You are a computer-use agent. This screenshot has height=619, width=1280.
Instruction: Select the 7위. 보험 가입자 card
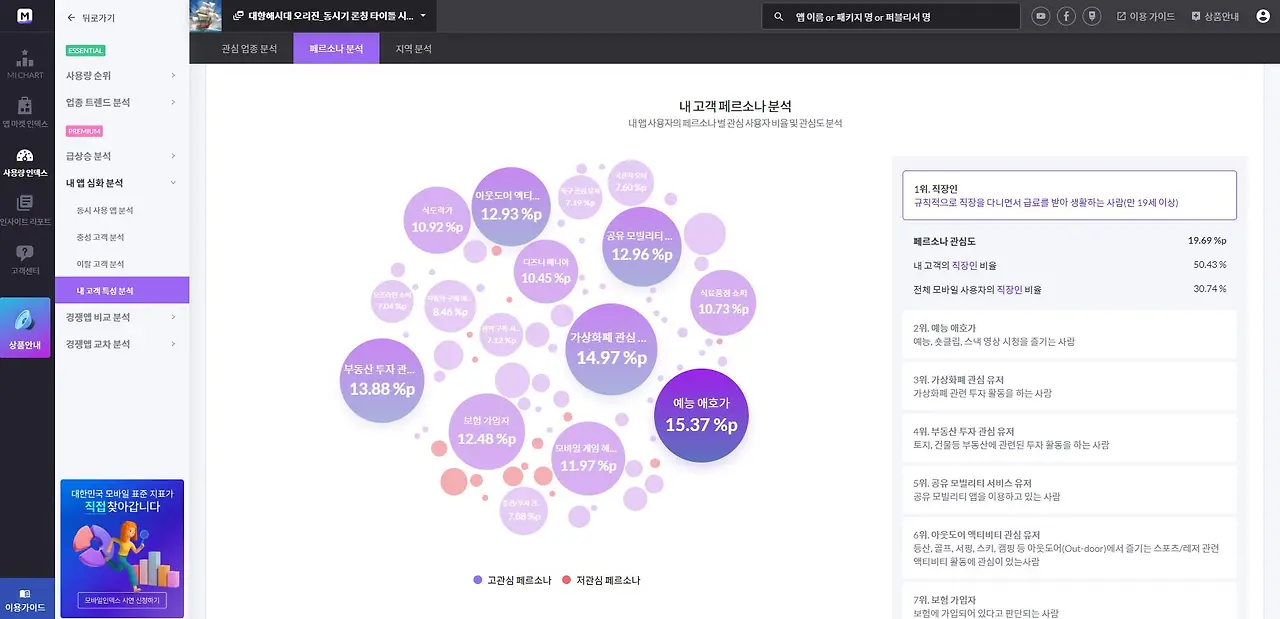pyautogui.click(x=1069, y=602)
